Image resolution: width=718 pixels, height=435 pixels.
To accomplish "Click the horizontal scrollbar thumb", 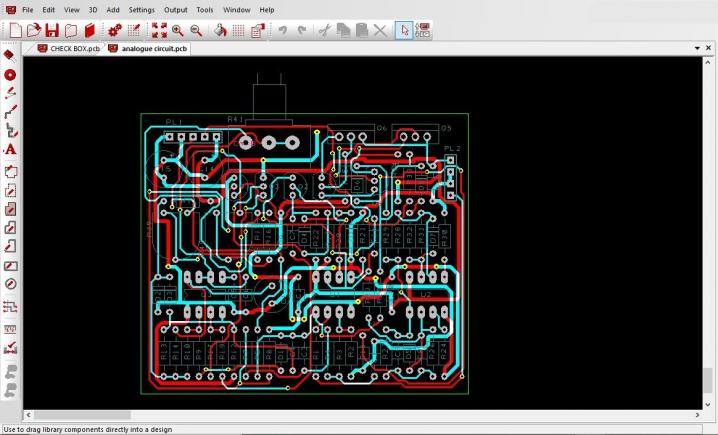I will point(84,414).
